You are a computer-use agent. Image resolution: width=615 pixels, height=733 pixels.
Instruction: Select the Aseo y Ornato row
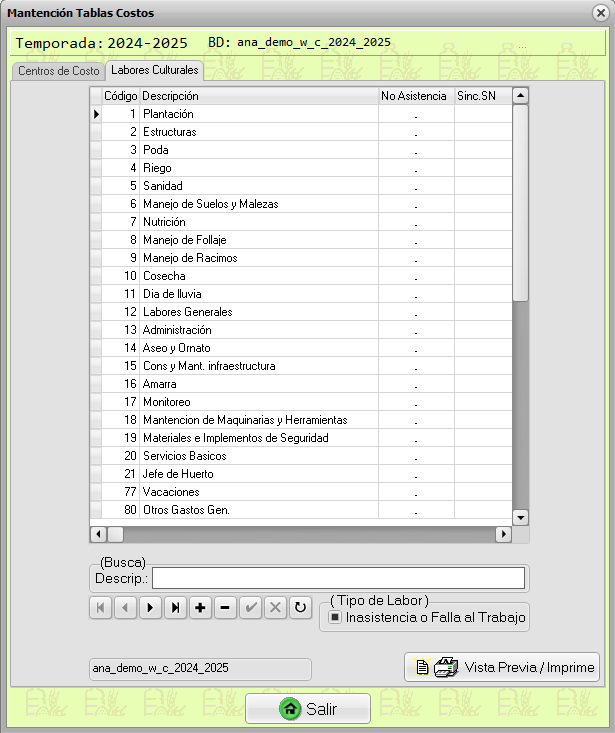301,348
